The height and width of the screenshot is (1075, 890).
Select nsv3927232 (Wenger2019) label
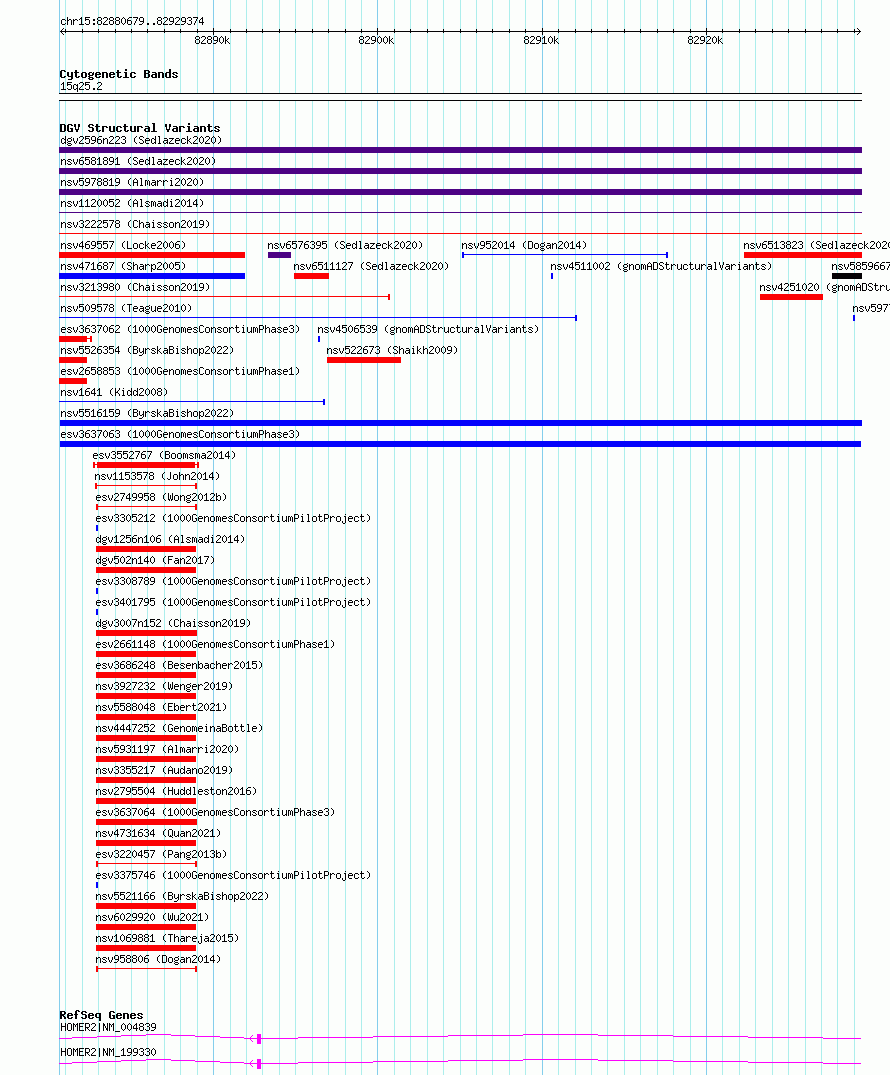tap(164, 687)
